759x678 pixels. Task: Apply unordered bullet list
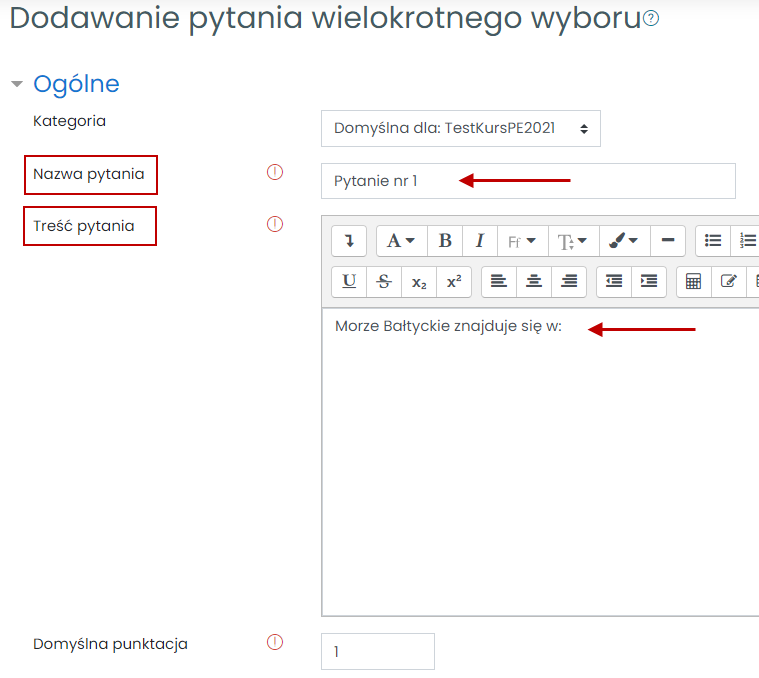(x=713, y=241)
